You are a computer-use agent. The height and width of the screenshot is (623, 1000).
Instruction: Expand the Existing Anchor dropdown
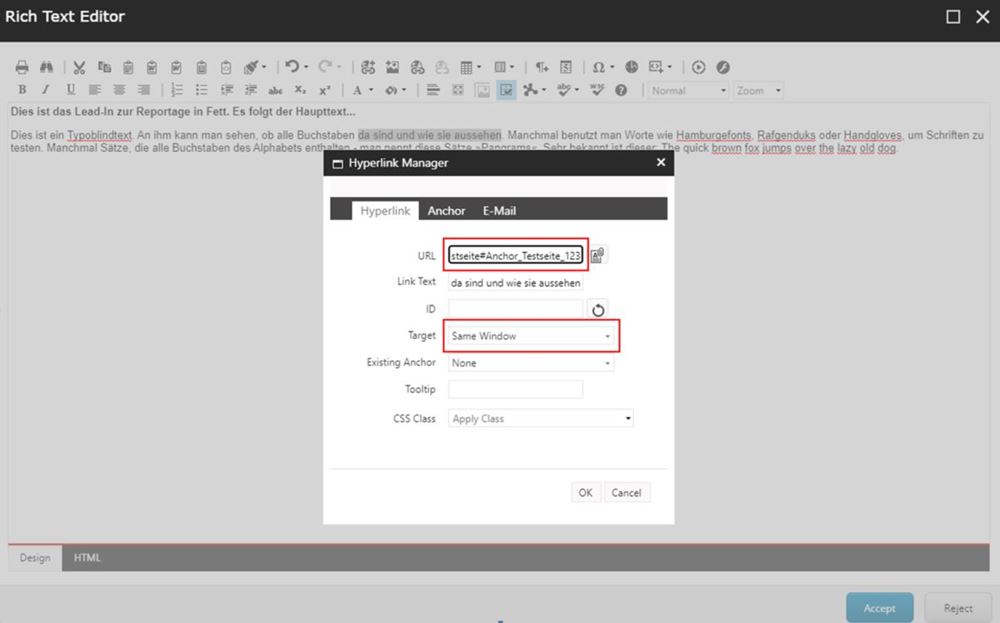[531, 363]
